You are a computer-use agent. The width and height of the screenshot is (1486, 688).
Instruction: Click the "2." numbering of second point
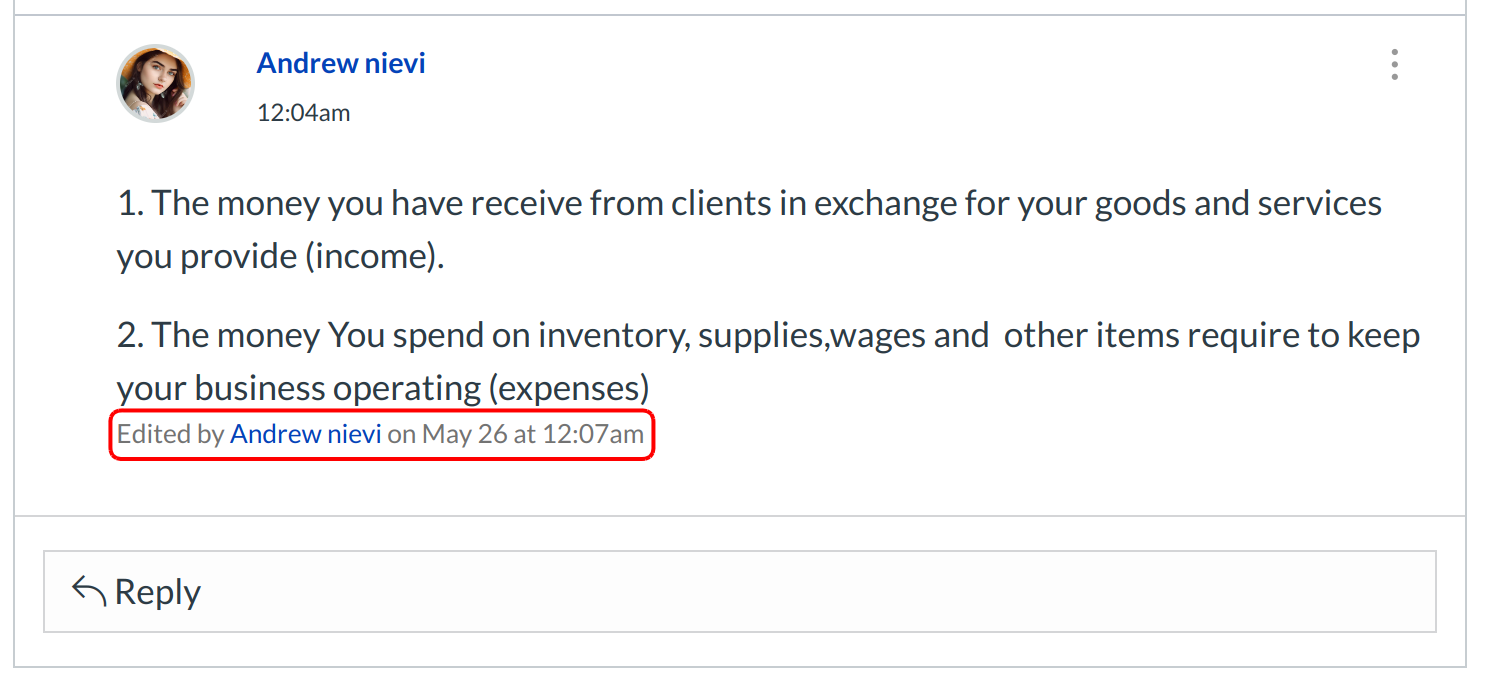point(131,335)
